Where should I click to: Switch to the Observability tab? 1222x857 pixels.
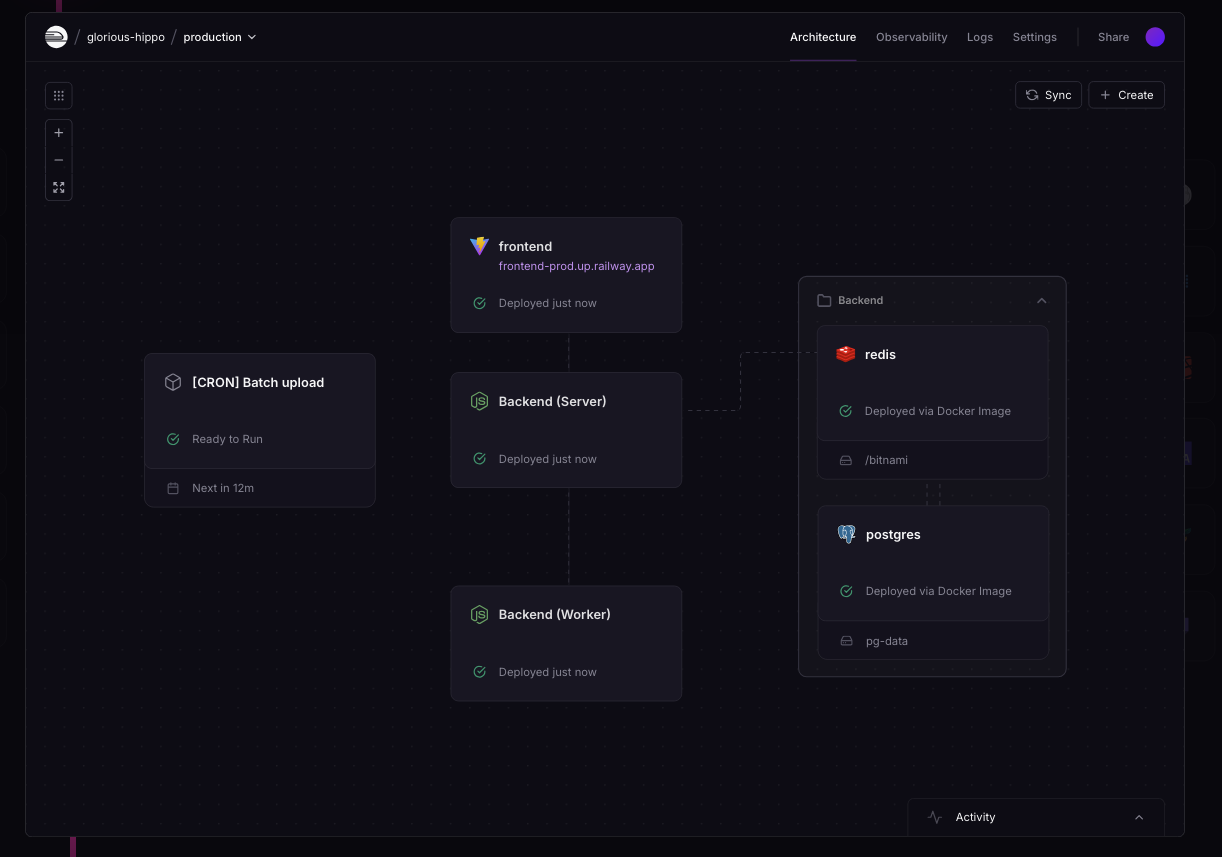click(x=911, y=37)
